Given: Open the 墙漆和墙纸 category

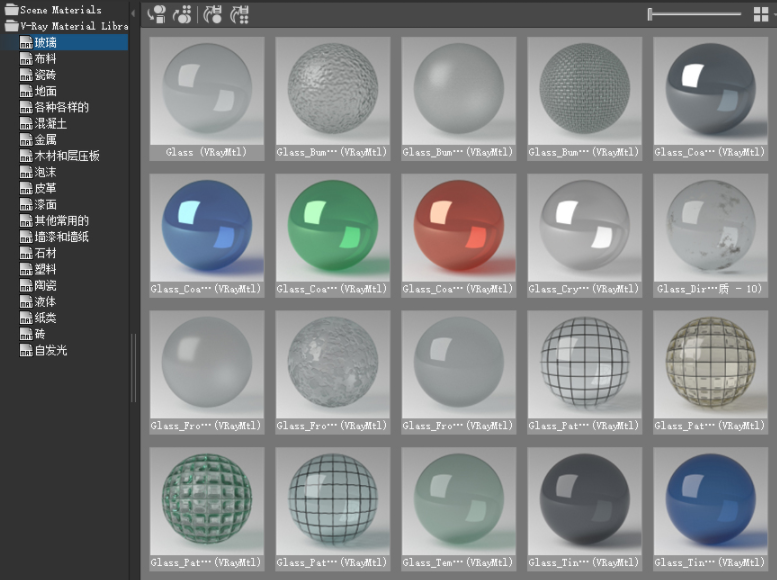Looking at the screenshot, I should [55, 237].
